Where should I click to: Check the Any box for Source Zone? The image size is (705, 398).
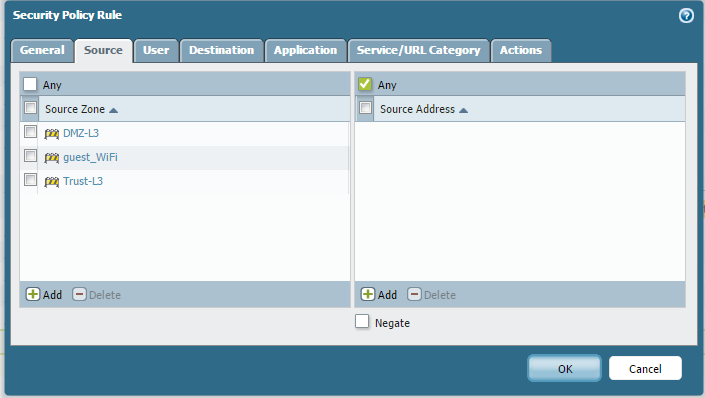(x=30, y=84)
